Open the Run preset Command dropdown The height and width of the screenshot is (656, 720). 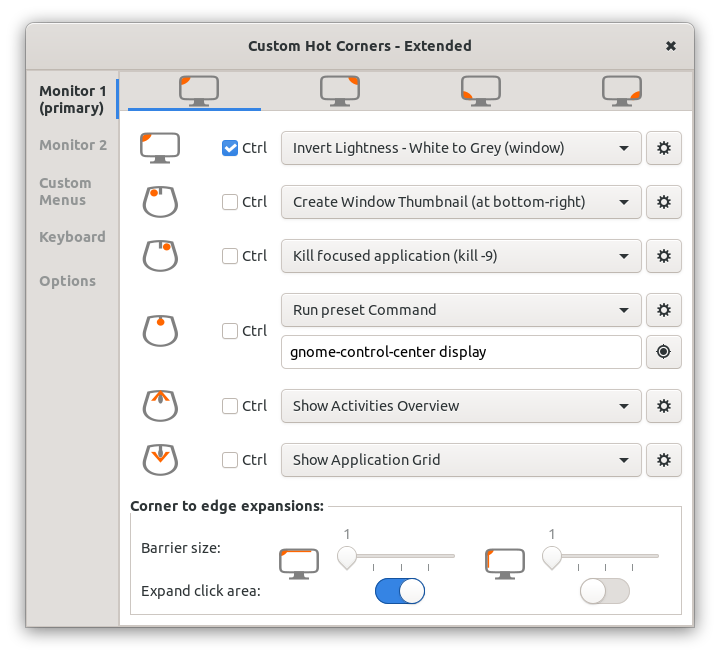point(461,310)
